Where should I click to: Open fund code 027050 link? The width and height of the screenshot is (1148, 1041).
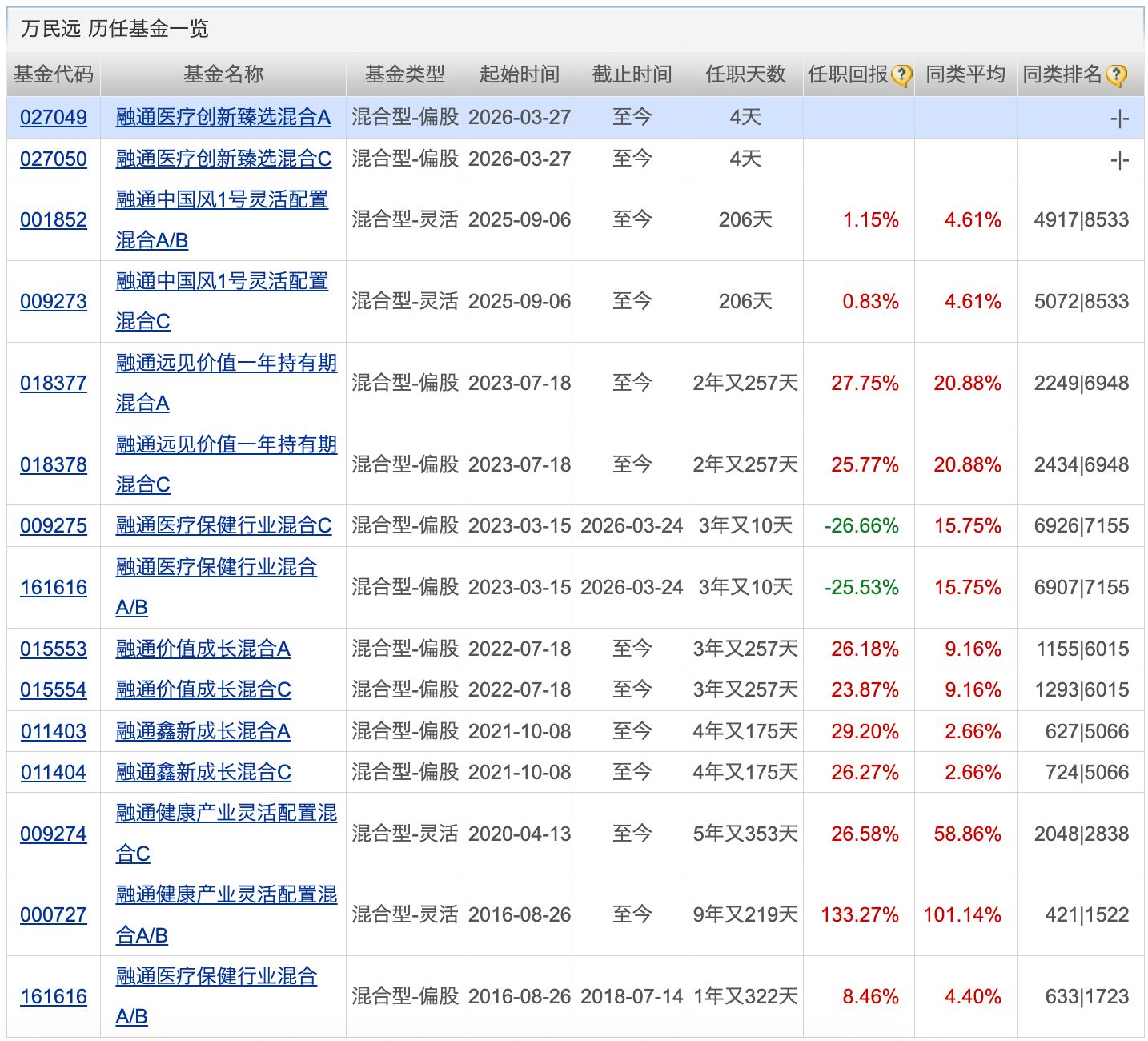coord(54,159)
